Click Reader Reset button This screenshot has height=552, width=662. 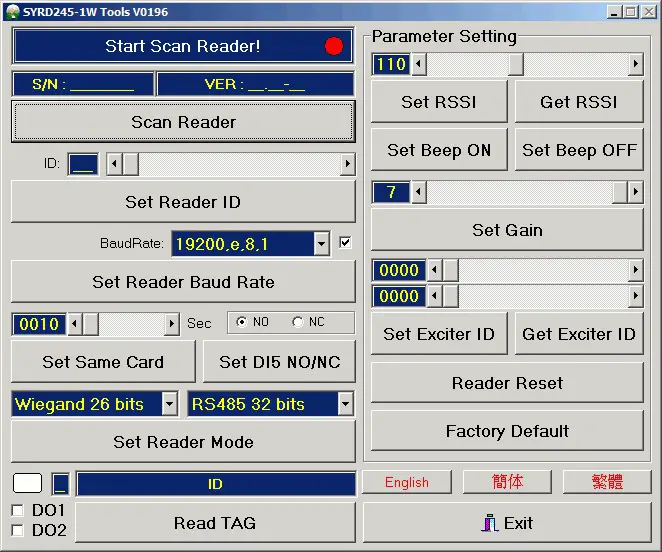click(507, 383)
